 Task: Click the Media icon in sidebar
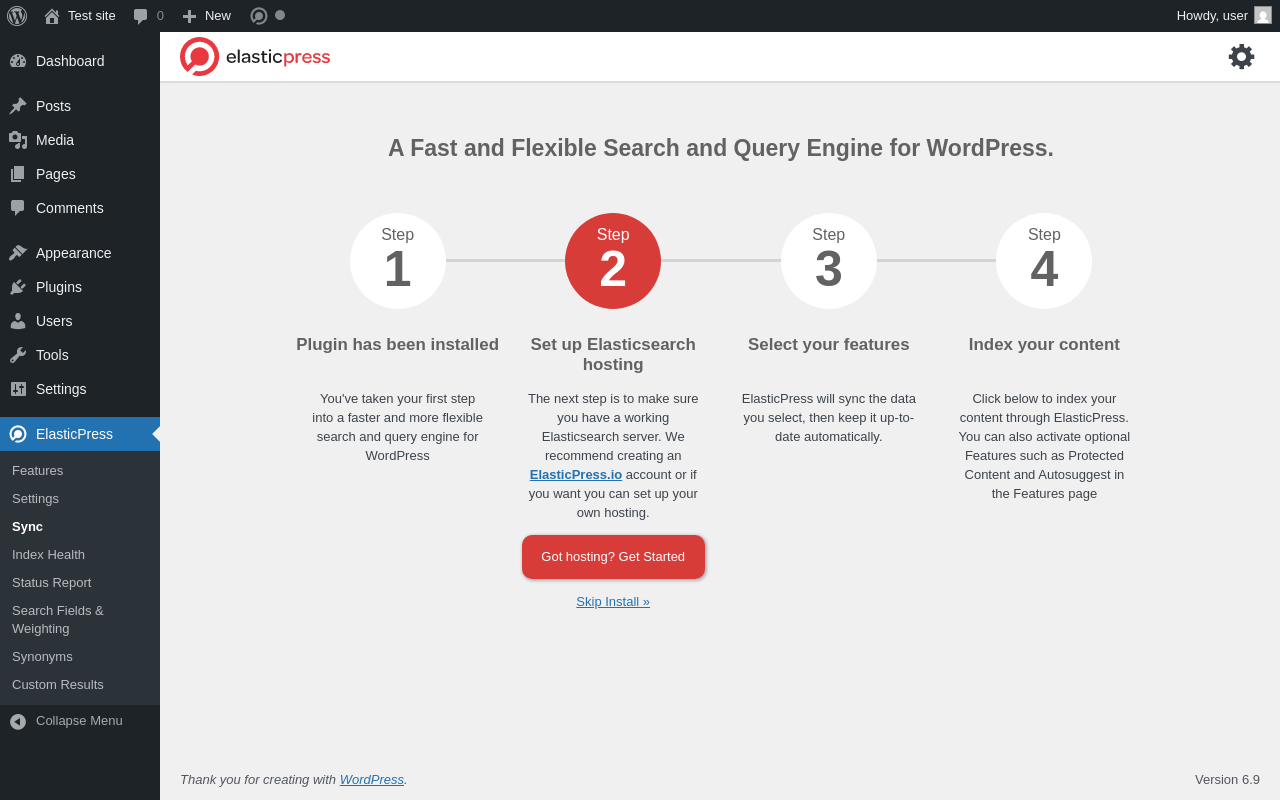(18, 140)
